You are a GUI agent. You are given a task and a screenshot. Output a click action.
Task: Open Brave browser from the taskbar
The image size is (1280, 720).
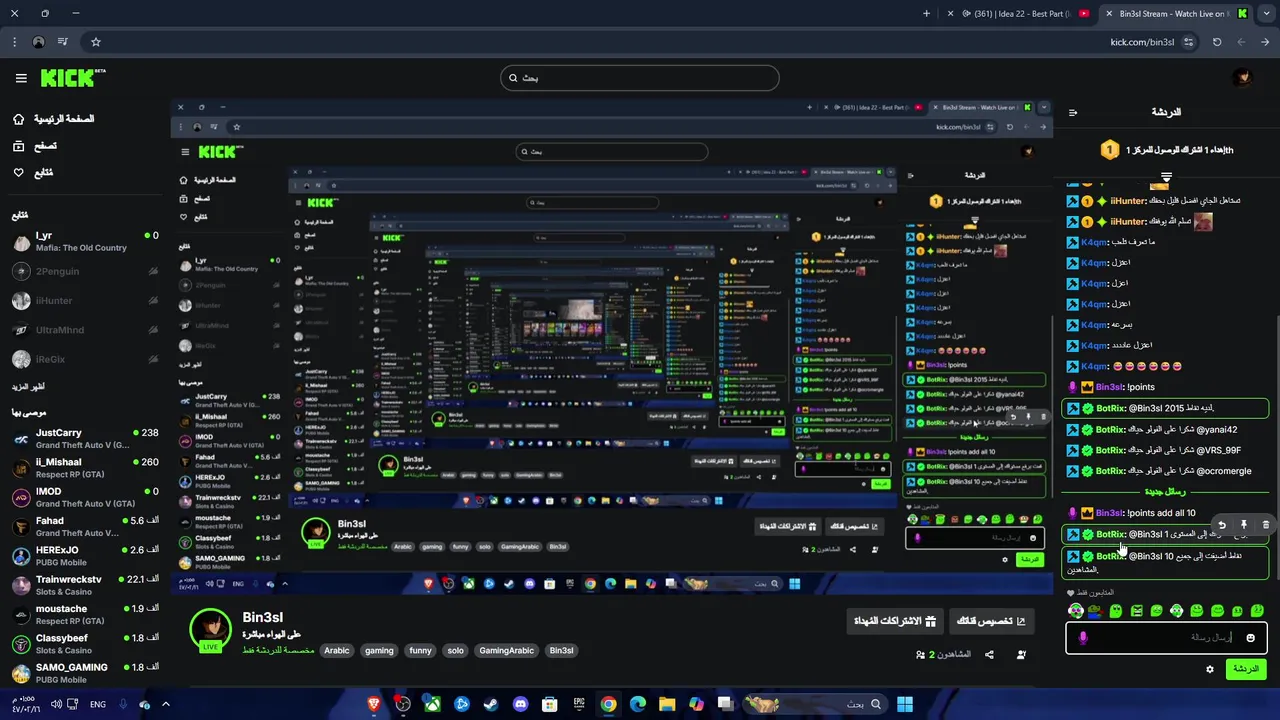374,704
